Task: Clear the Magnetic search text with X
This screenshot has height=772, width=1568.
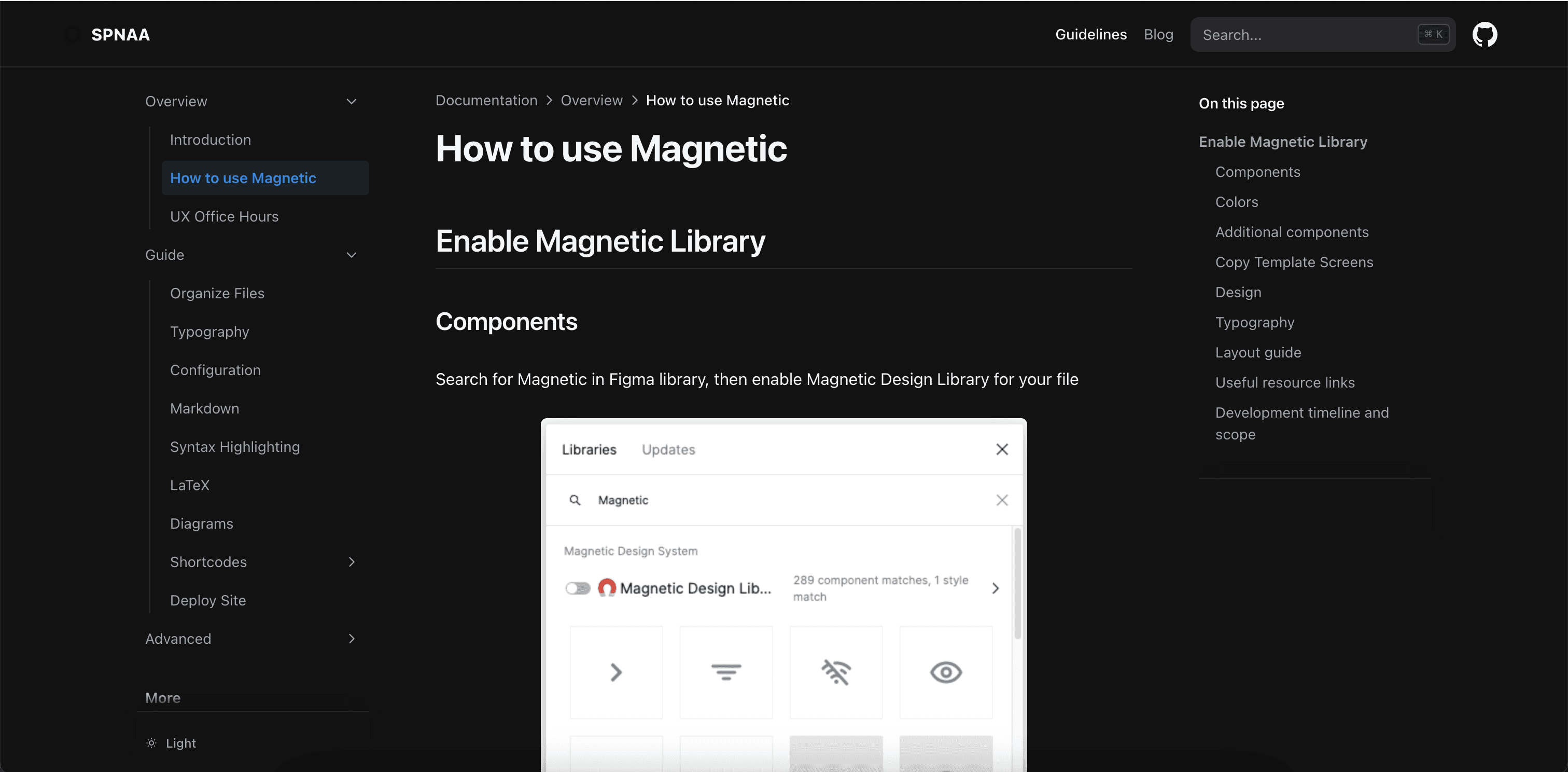Action: 1002,500
